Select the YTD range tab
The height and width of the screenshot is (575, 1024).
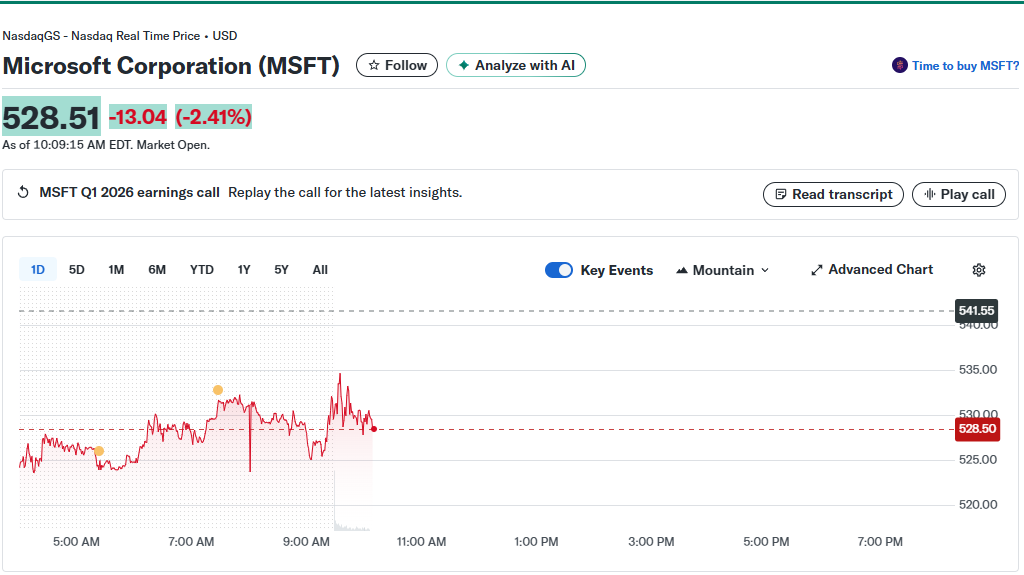click(x=202, y=270)
